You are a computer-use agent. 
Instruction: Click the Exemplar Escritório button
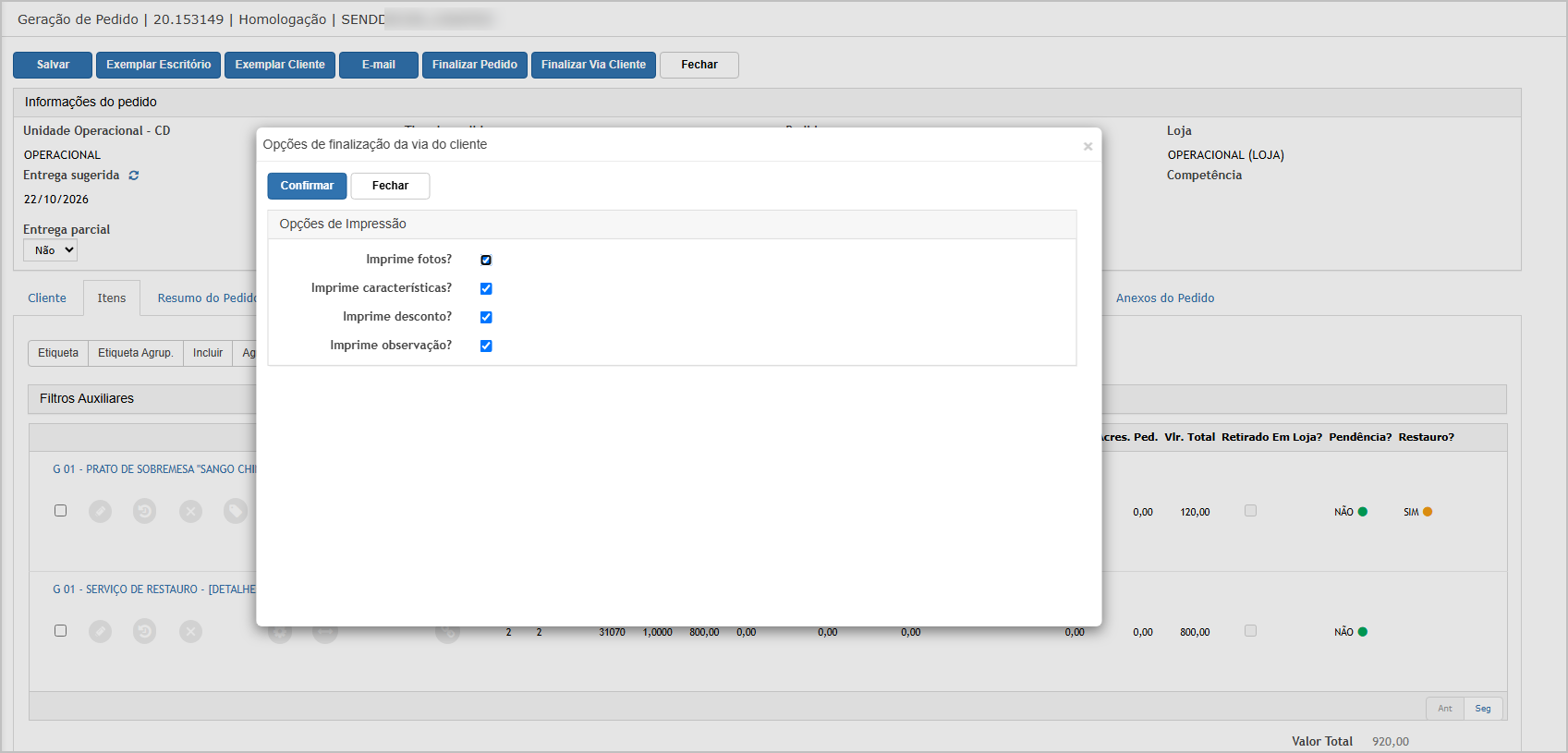(x=158, y=65)
